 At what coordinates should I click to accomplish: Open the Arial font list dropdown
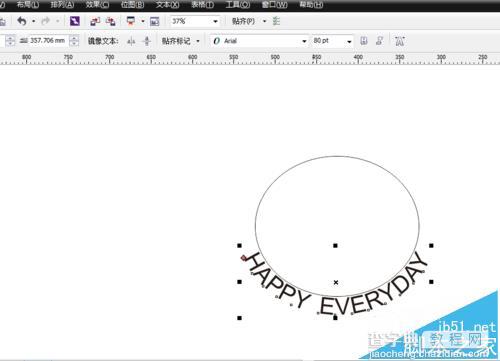pyautogui.click(x=304, y=41)
